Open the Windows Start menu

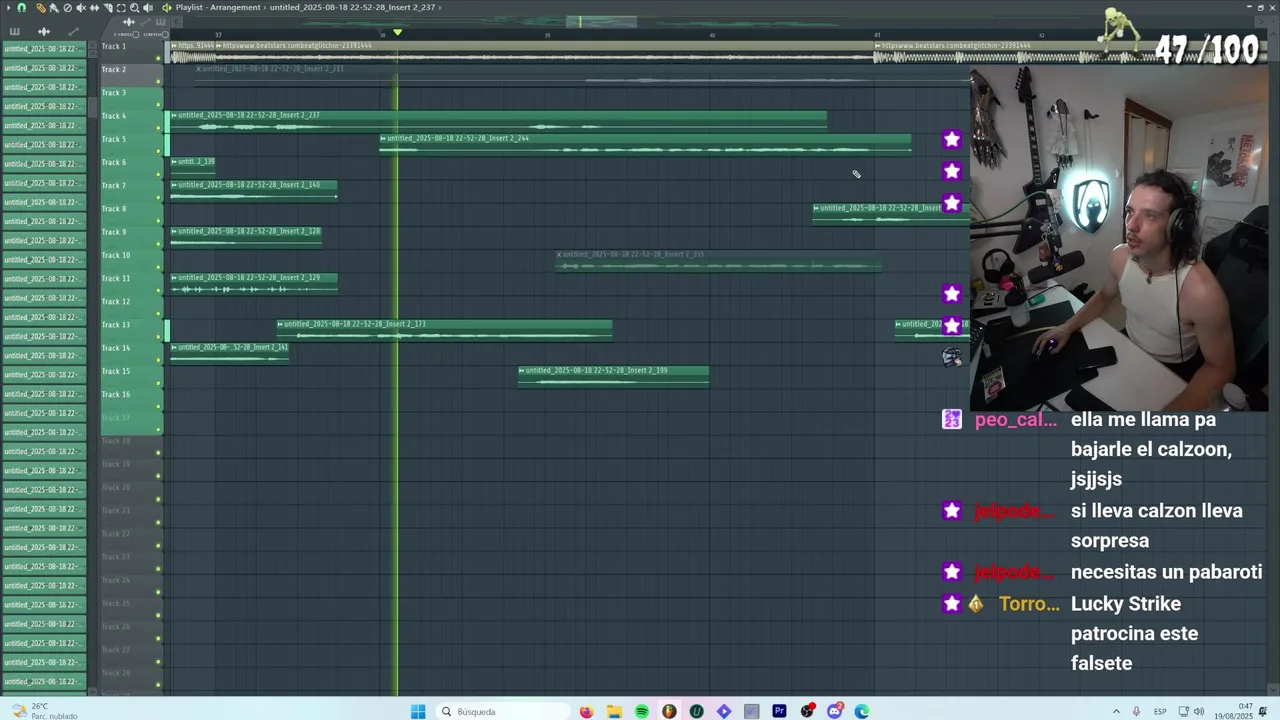coord(418,711)
